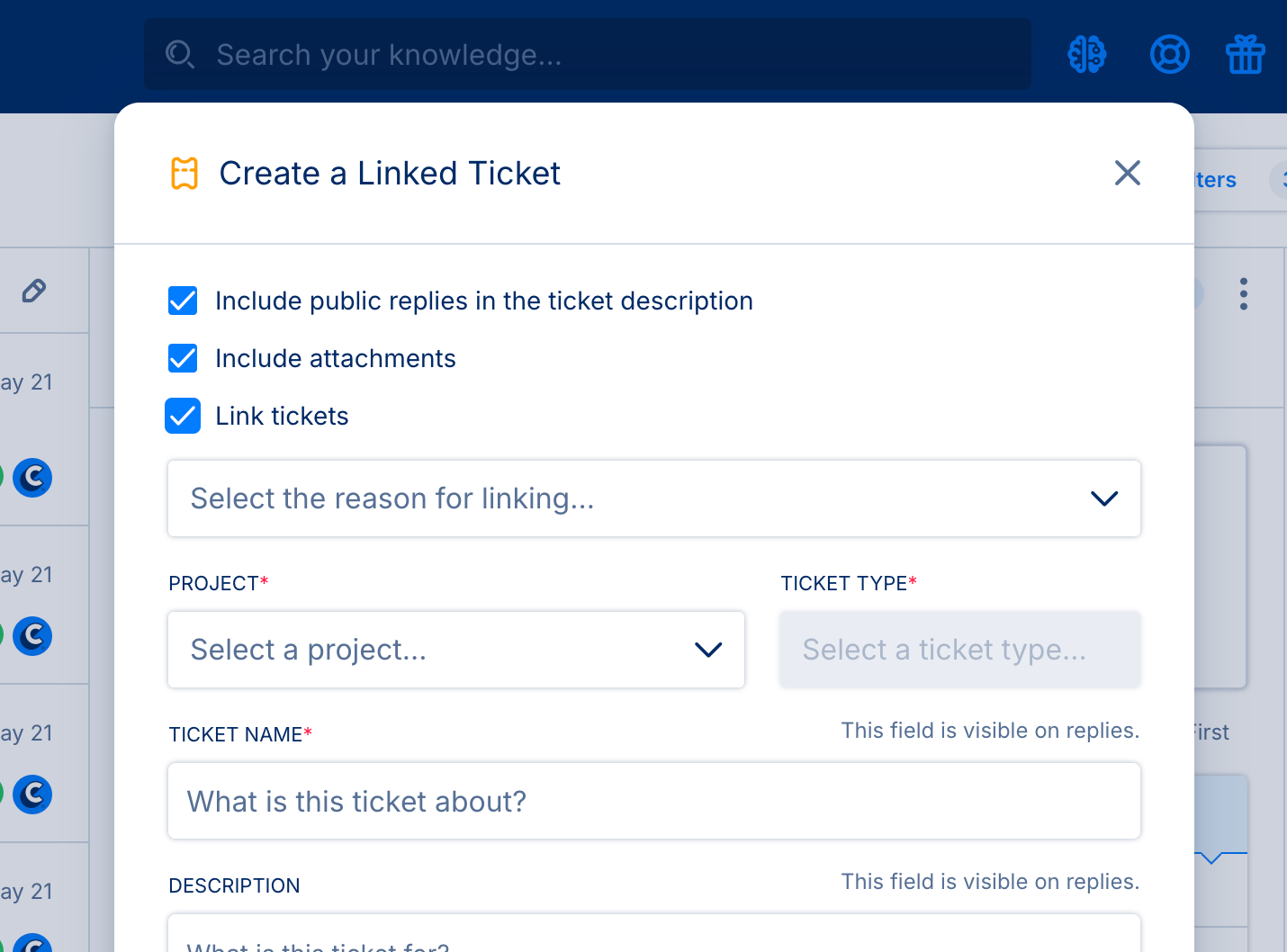Open the three-dot more options menu

1244,293
